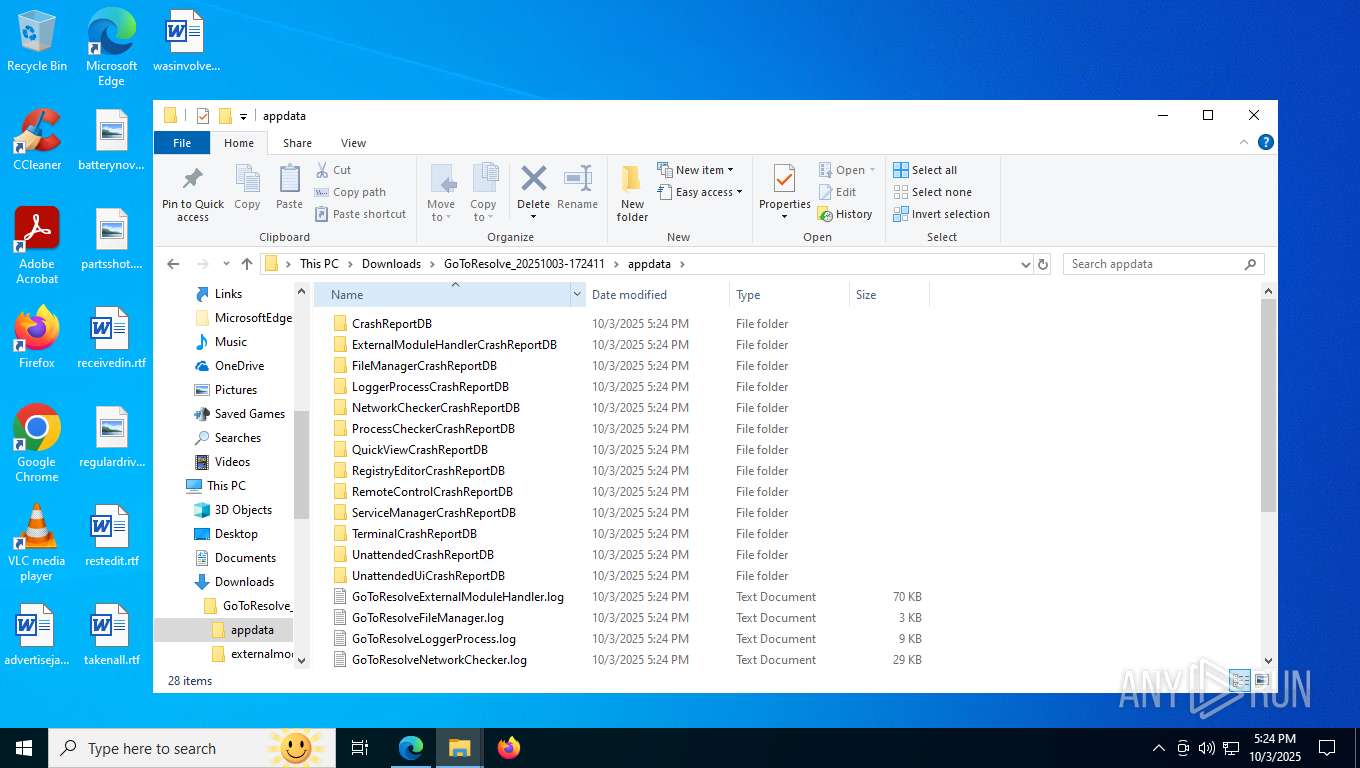Select the VLC media player desktop icon

tap(37, 542)
